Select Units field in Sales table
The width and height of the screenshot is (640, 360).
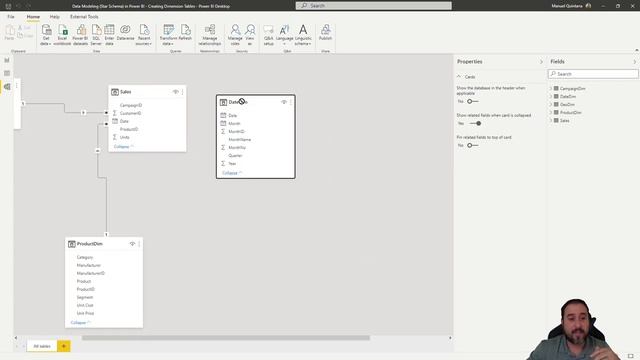coord(124,137)
